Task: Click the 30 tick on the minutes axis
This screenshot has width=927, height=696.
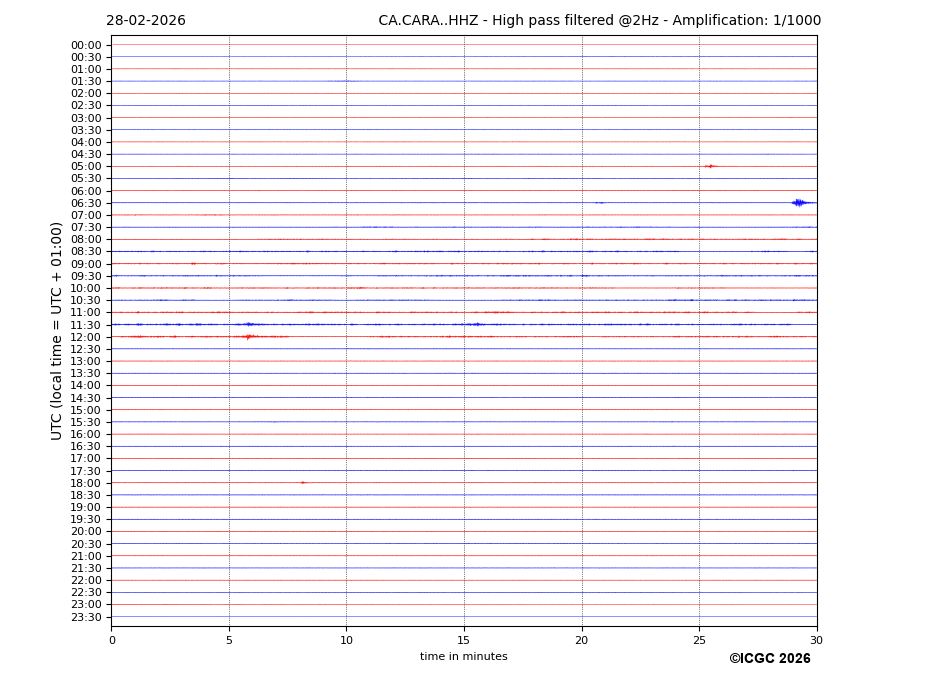Action: pos(816,640)
